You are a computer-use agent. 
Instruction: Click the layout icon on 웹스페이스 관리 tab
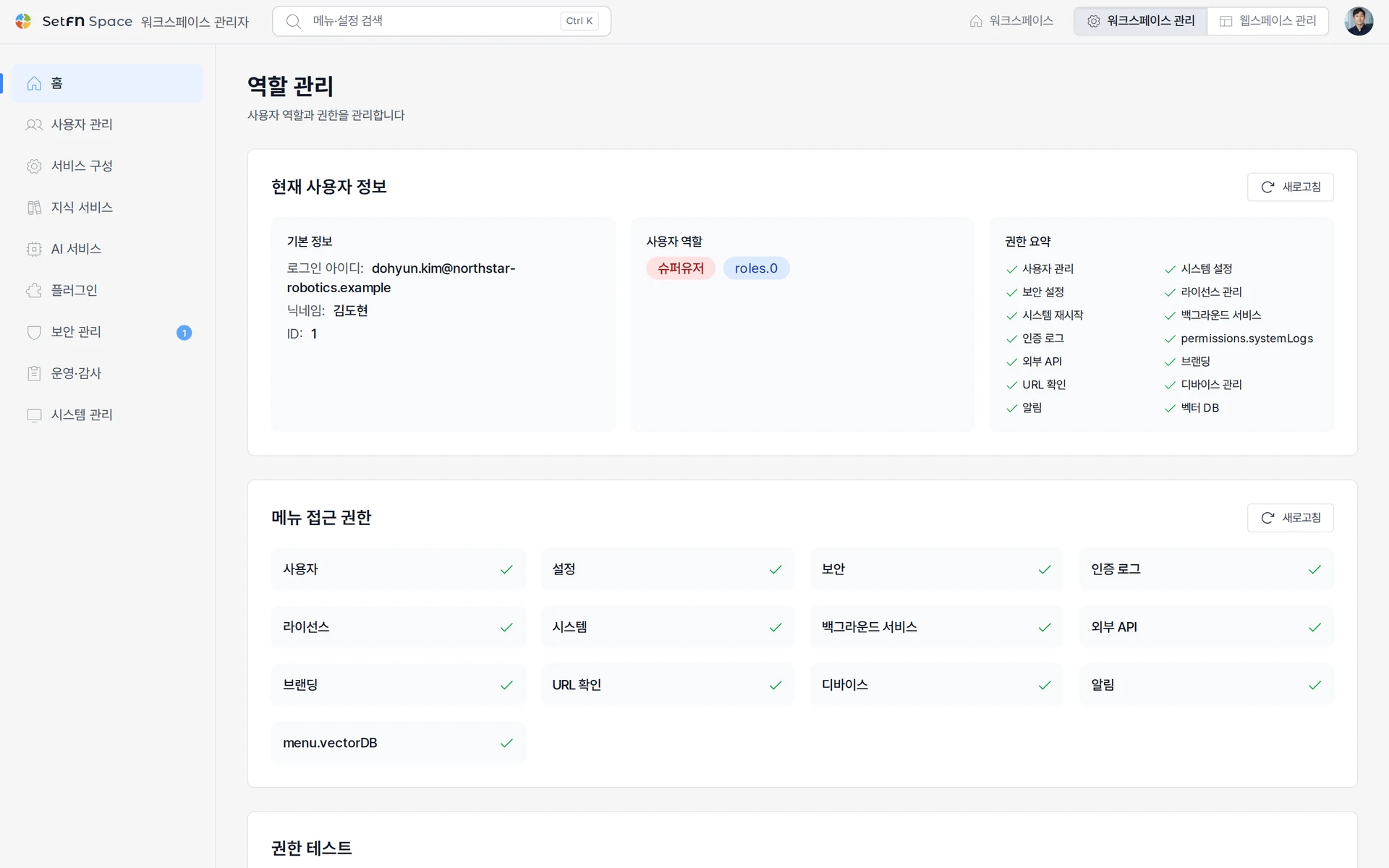[x=1226, y=21]
